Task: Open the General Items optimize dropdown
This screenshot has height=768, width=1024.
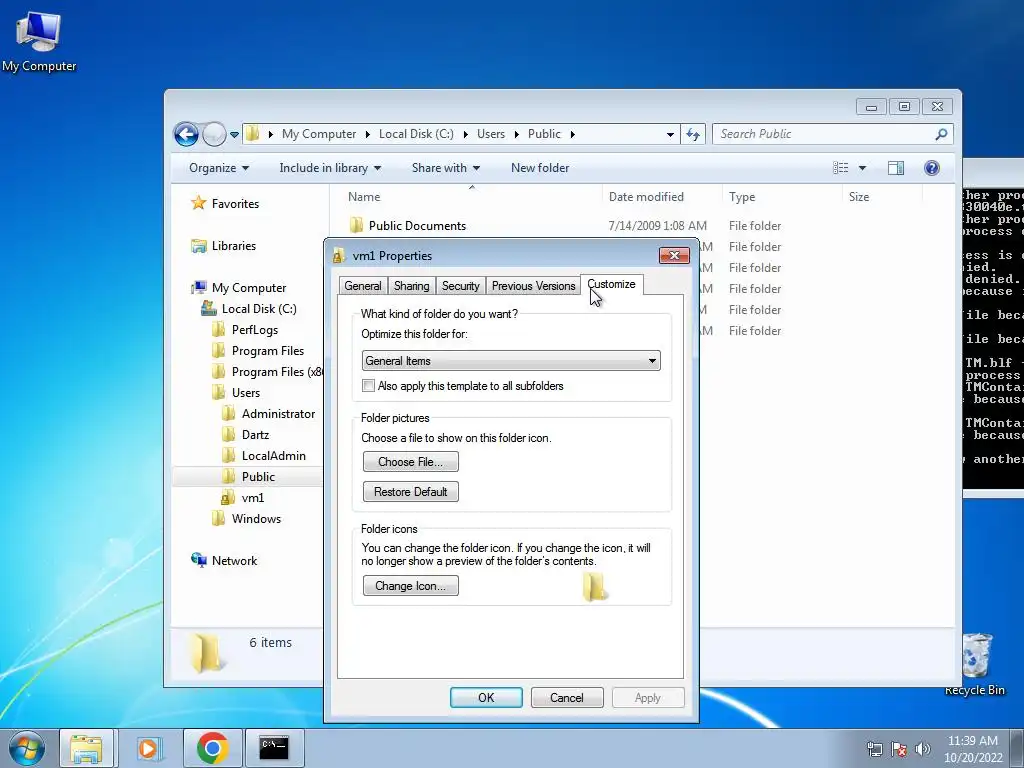Action: click(511, 360)
